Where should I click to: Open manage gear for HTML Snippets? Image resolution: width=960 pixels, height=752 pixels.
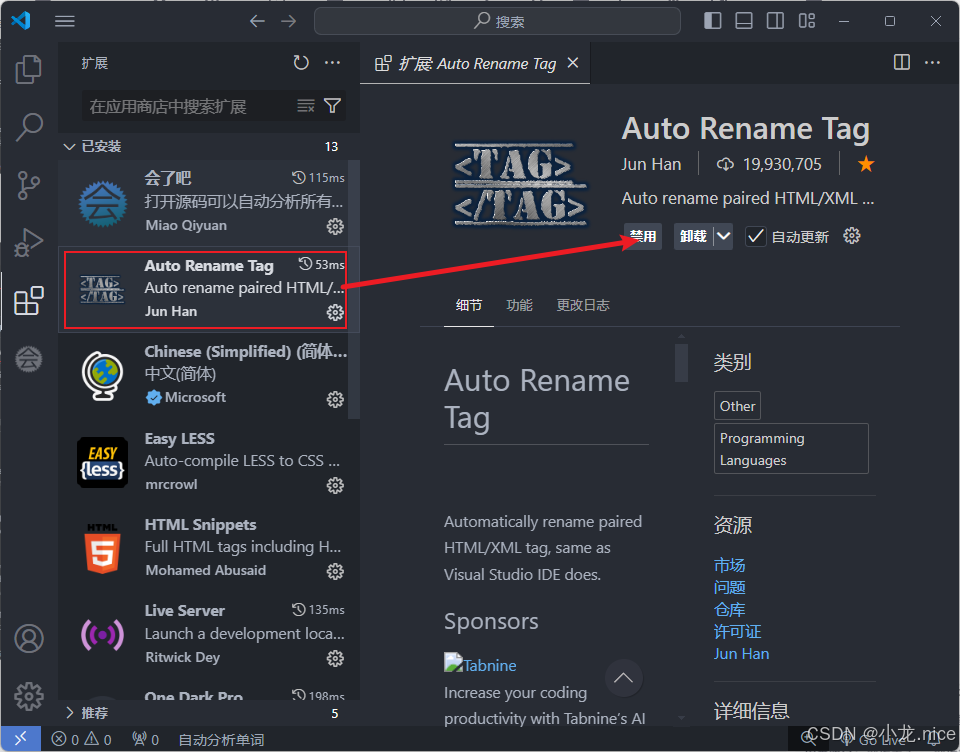click(335, 571)
